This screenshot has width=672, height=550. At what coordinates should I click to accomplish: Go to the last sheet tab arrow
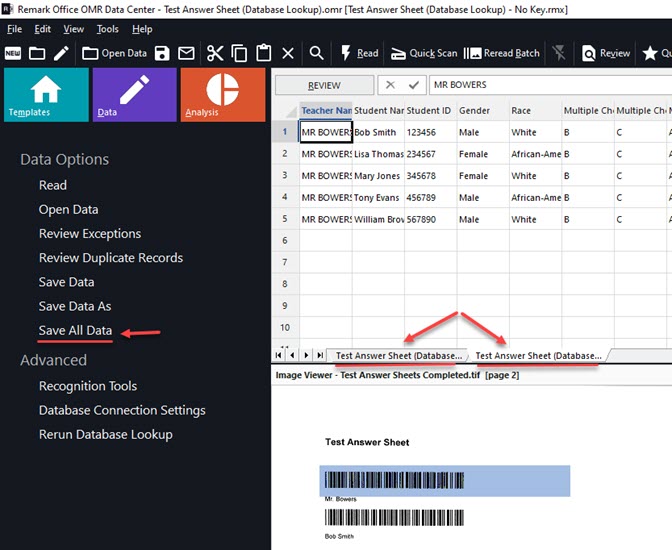tap(320, 355)
